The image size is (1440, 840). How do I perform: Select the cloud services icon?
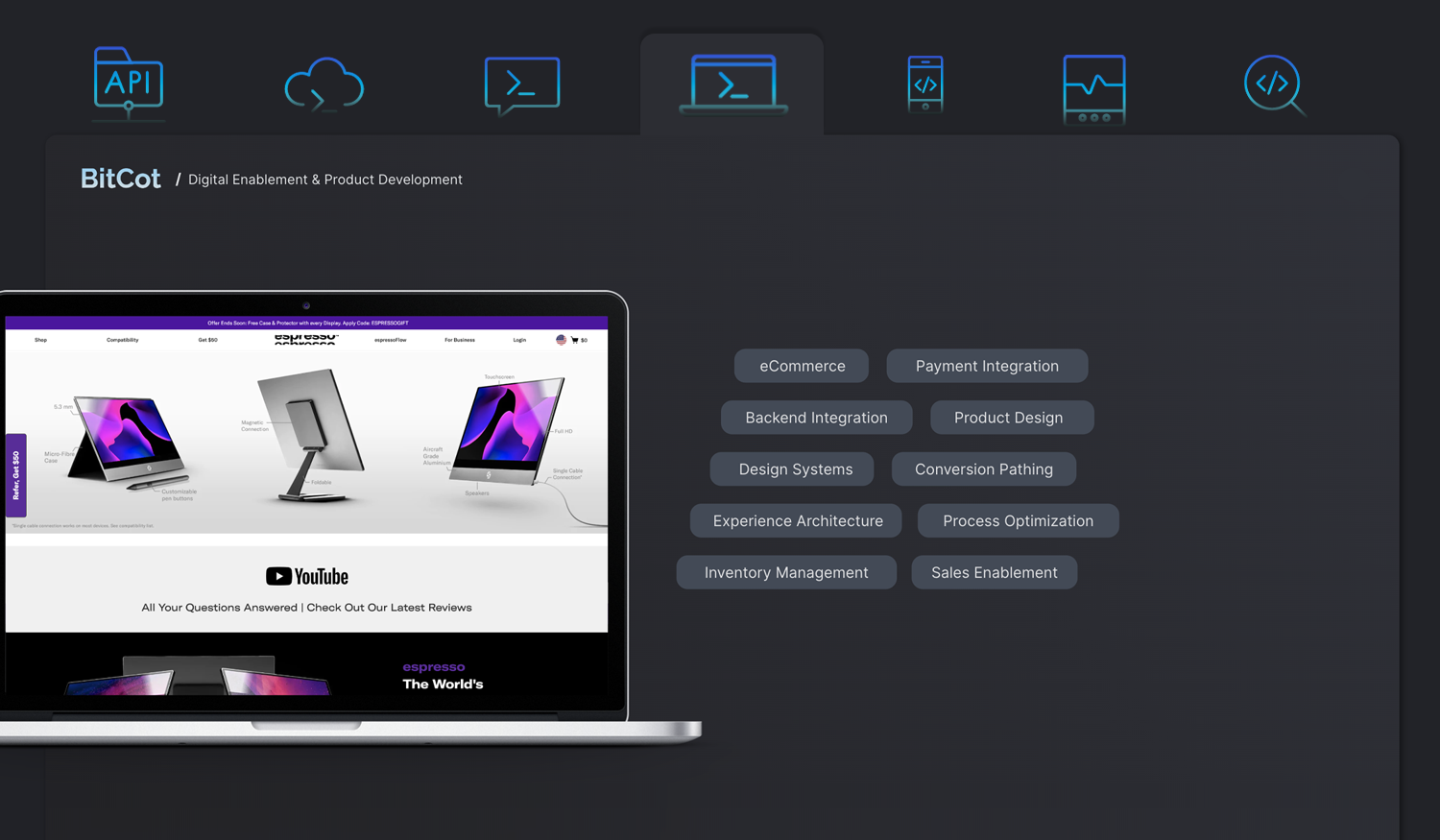point(324,84)
